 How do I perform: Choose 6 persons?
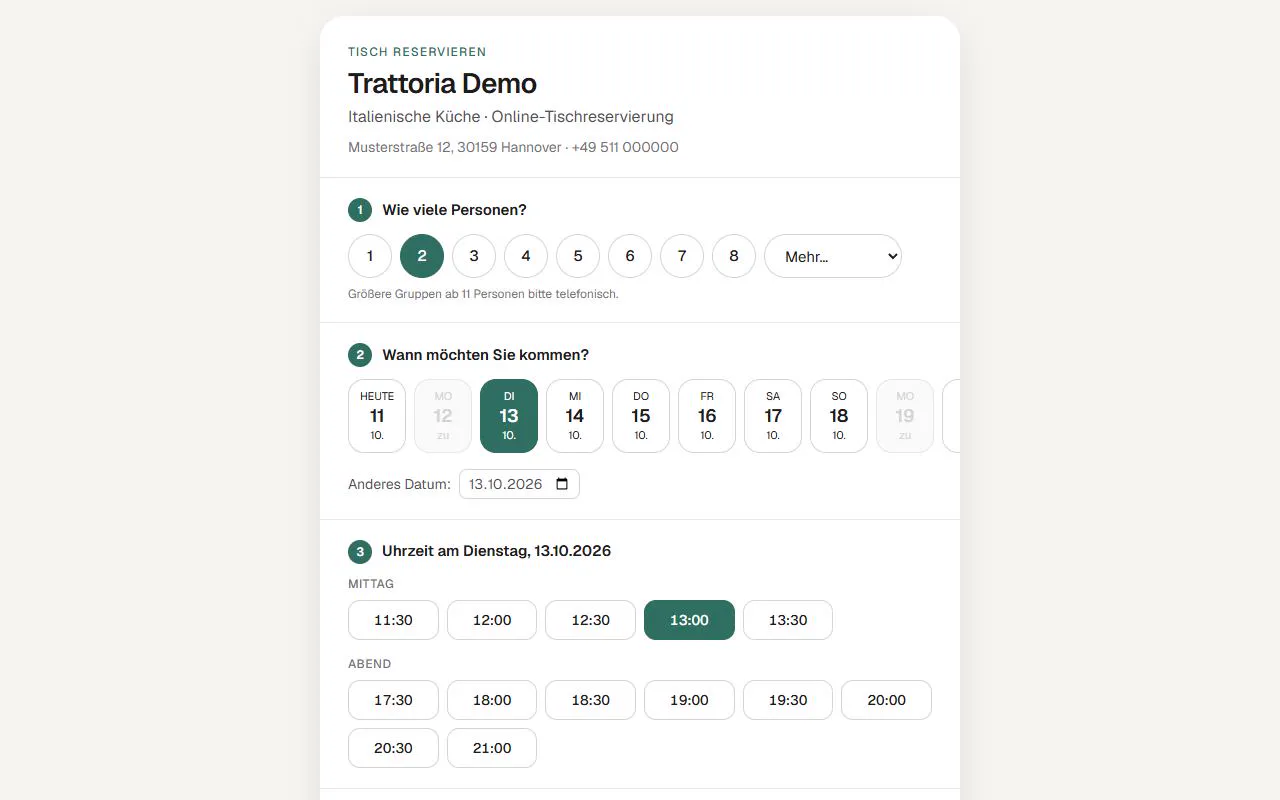pos(630,256)
